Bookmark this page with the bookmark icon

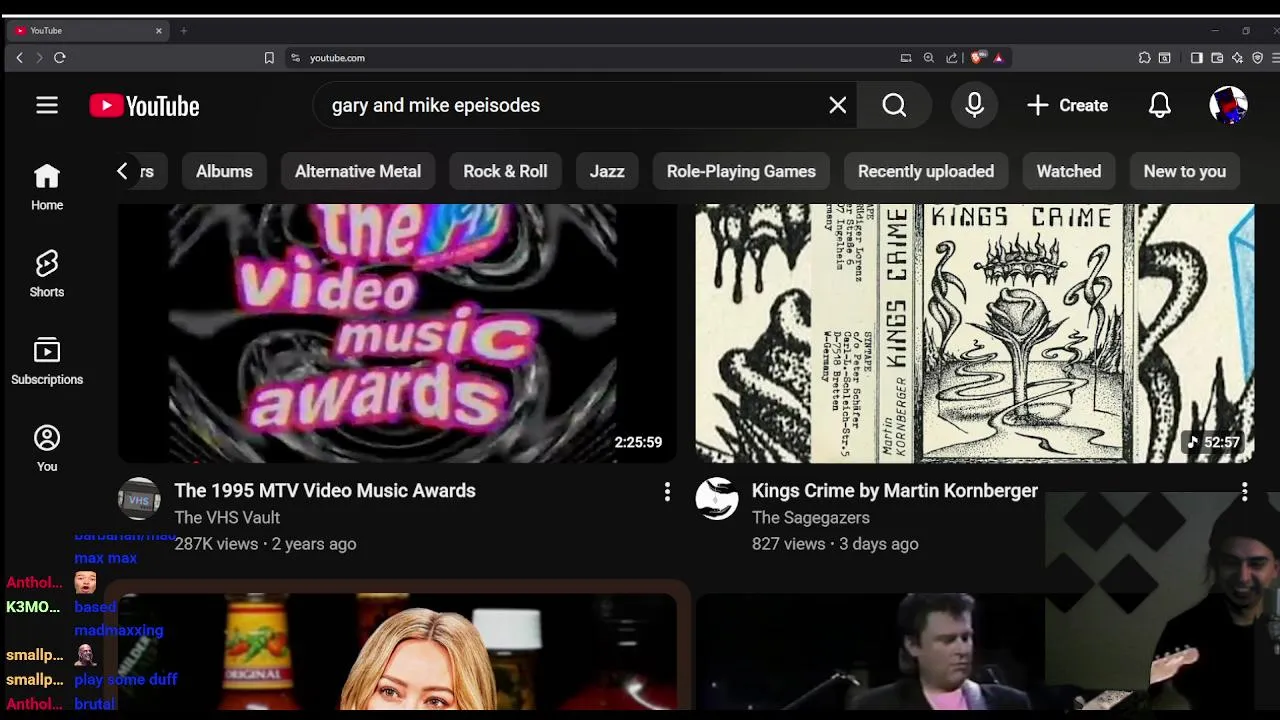[269, 58]
